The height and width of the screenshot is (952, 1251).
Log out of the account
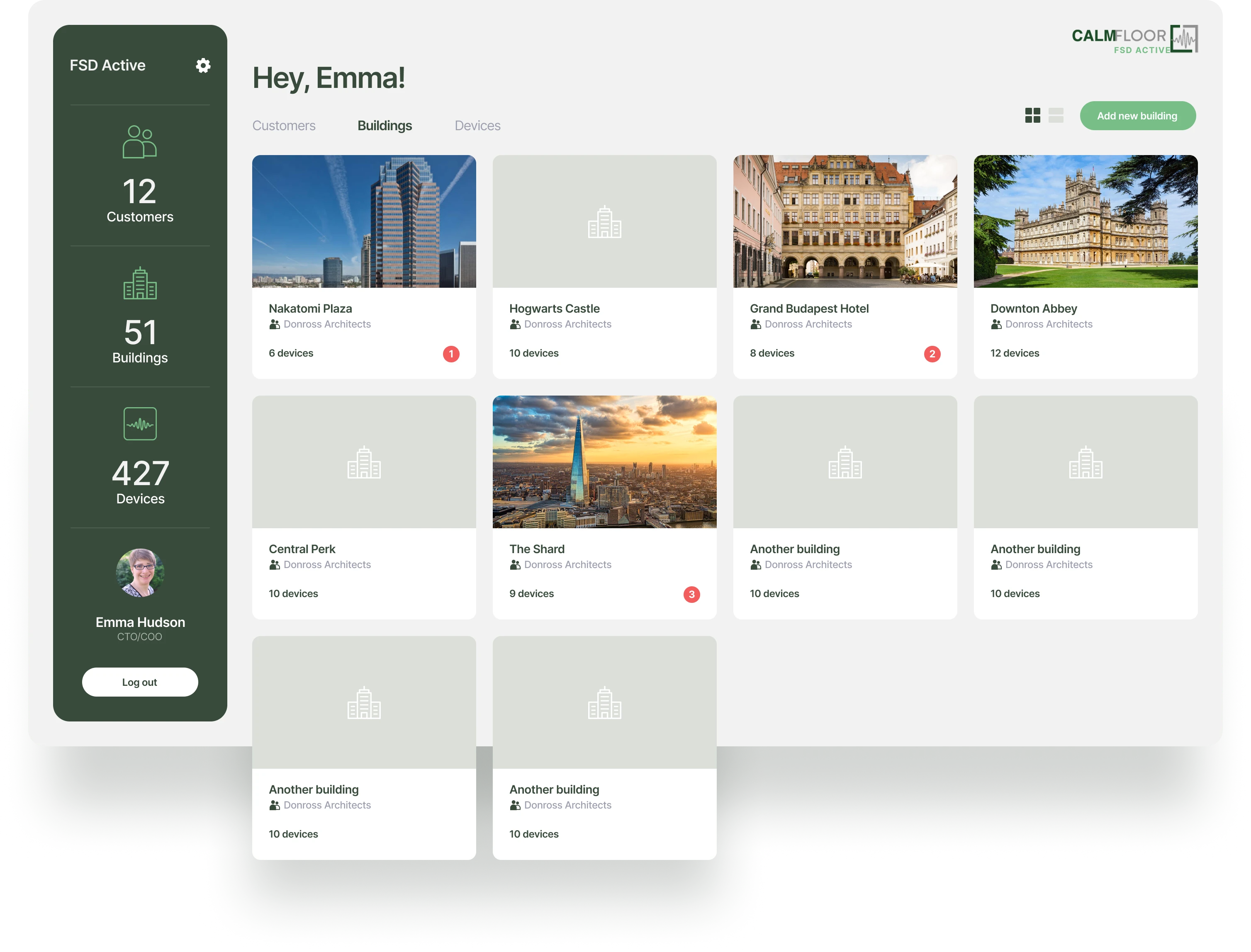coord(140,682)
